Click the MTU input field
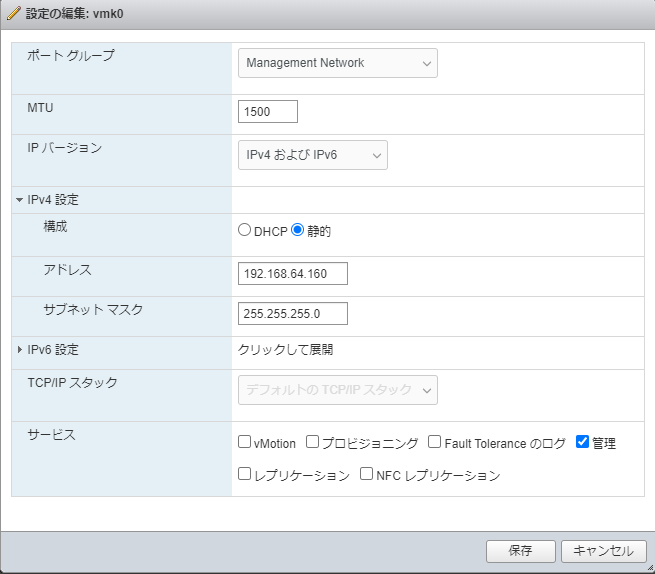 point(268,112)
